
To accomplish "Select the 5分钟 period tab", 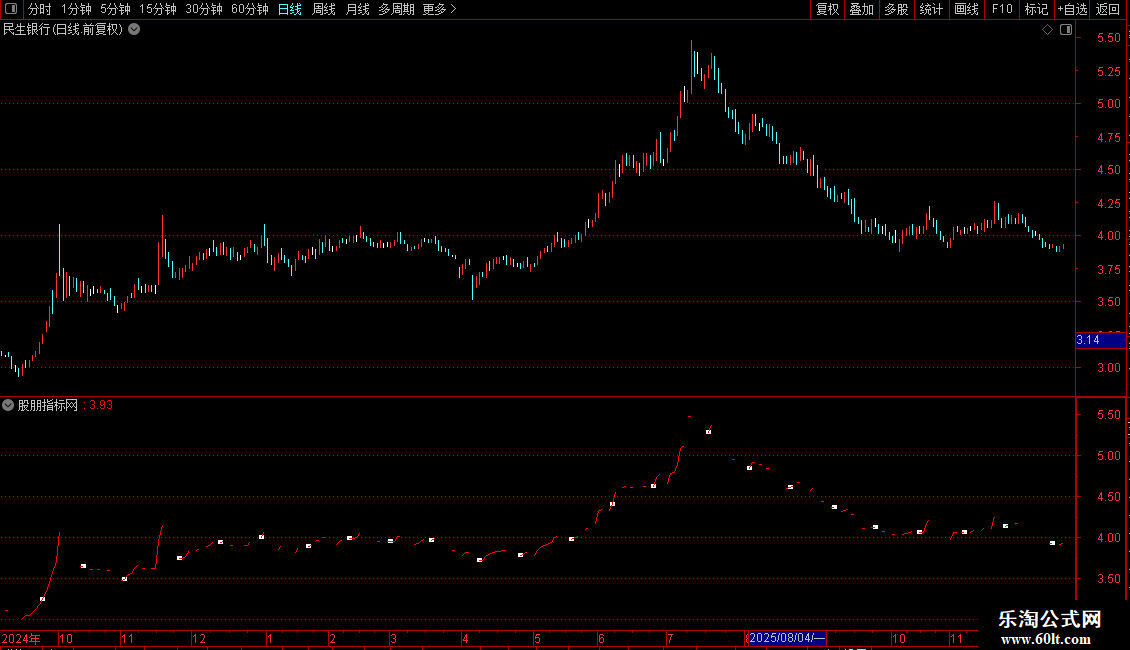I will (115, 9).
